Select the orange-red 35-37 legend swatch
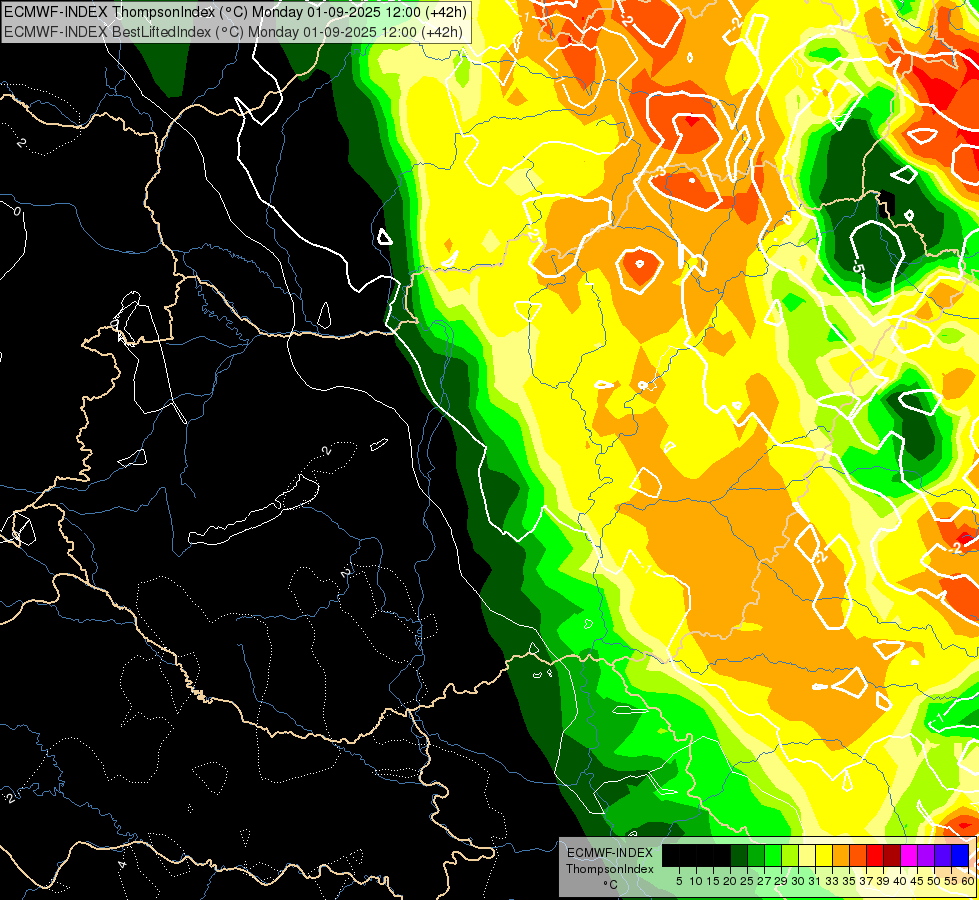The height and width of the screenshot is (900, 979). click(858, 855)
